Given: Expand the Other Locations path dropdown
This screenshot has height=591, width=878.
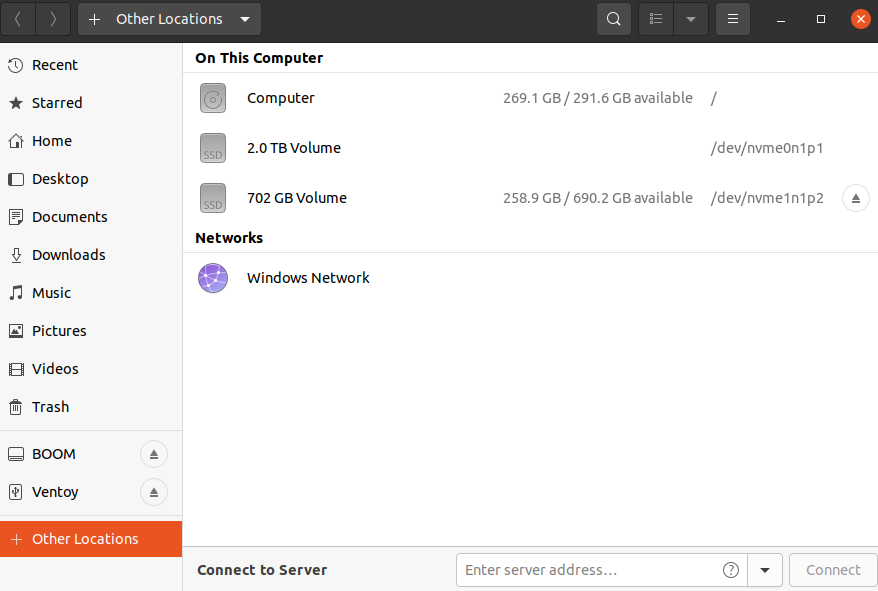Looking at the screenshot, I should pyautogui.click(x=245, y=19).
